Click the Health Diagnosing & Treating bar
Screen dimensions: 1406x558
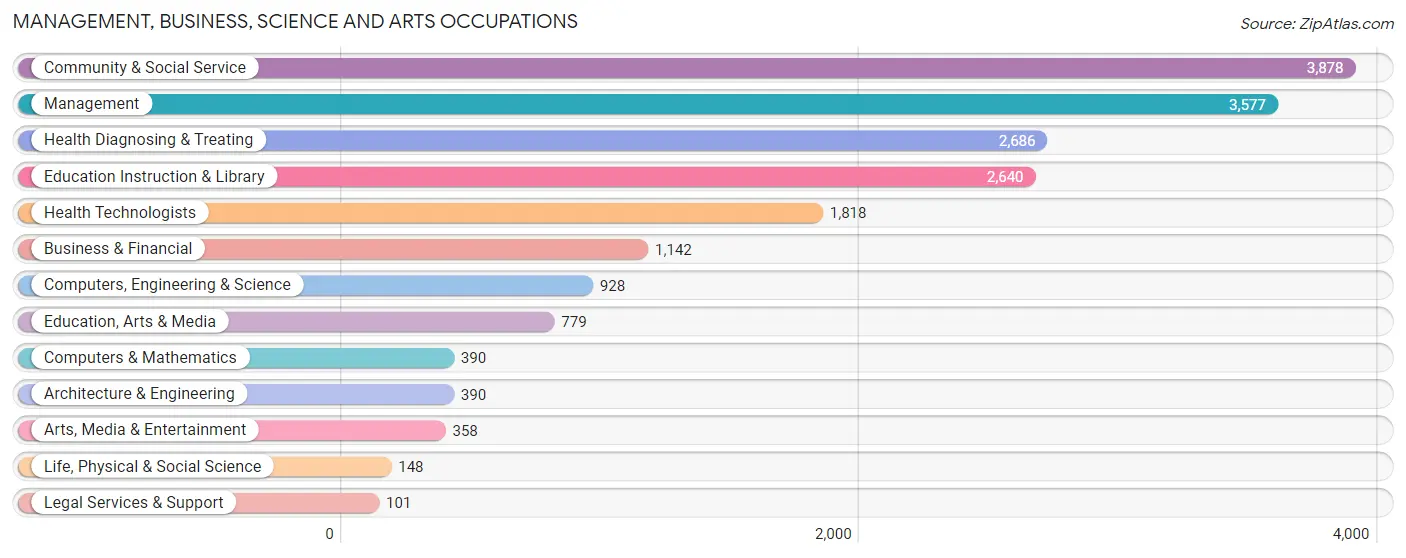tap(532, 140)
